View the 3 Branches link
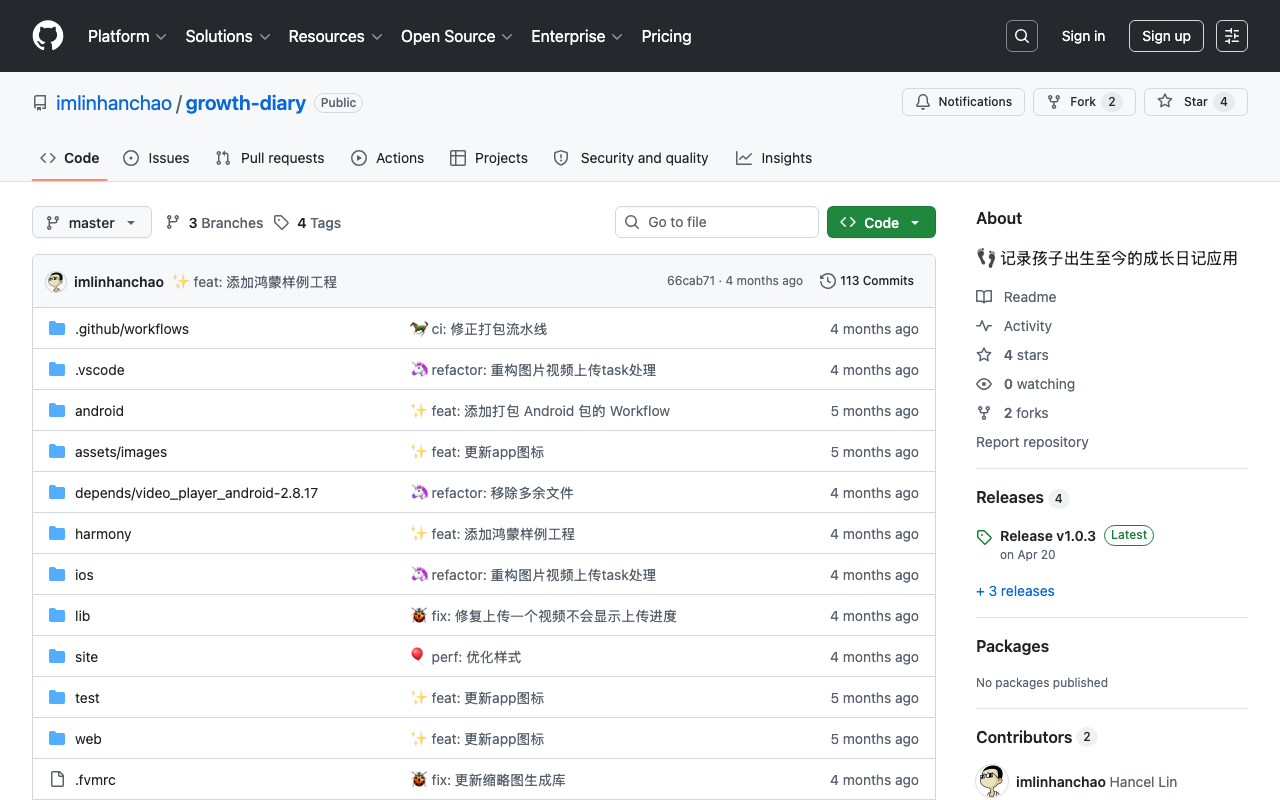The width and height of the screenshot is (1280, 800). pyautogui.click(x=215, y=223)
